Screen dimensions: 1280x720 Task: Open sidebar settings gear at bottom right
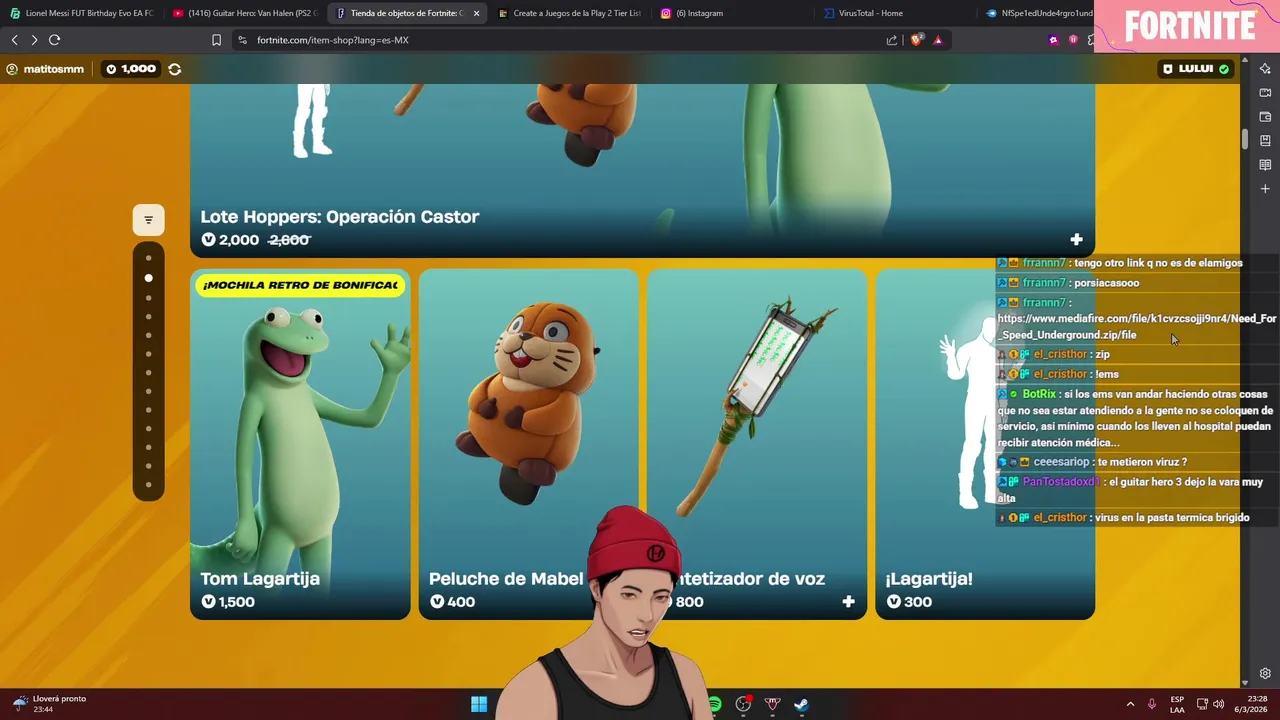[x=1265, y=674]
